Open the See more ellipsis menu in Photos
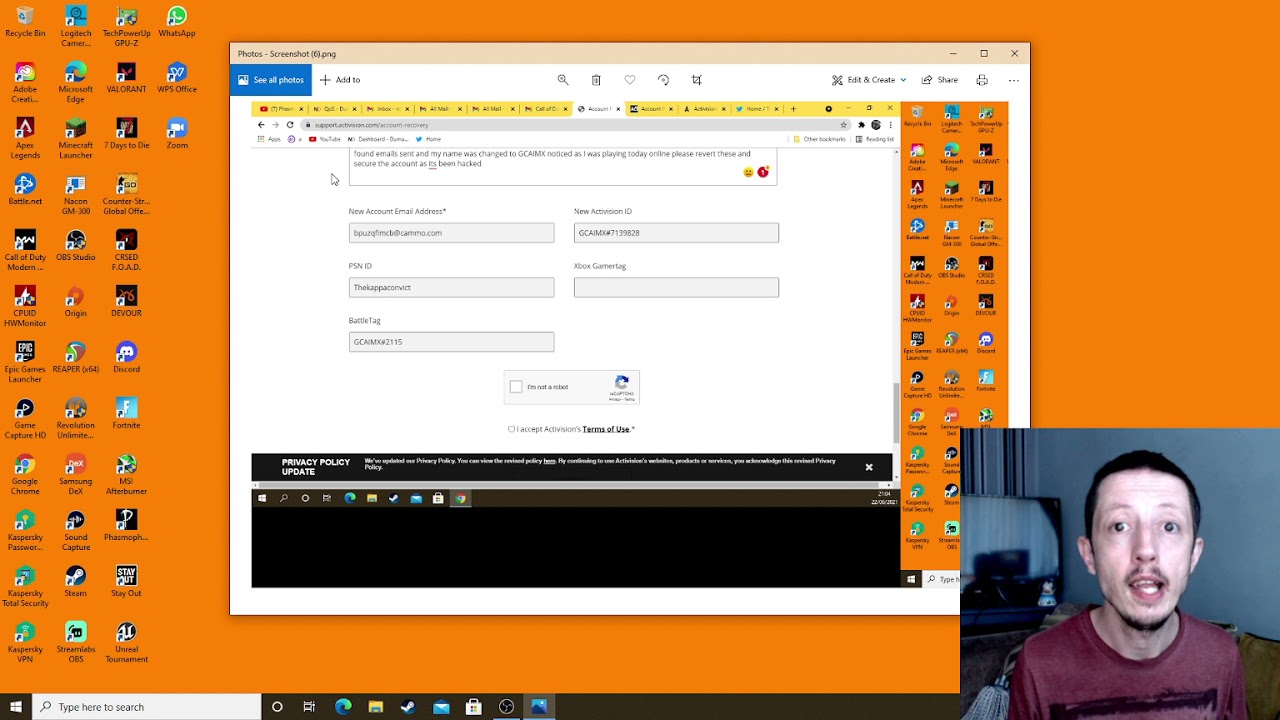Image resolution: width=1280 pixels, height=720 pixels. coord(1013,80)
